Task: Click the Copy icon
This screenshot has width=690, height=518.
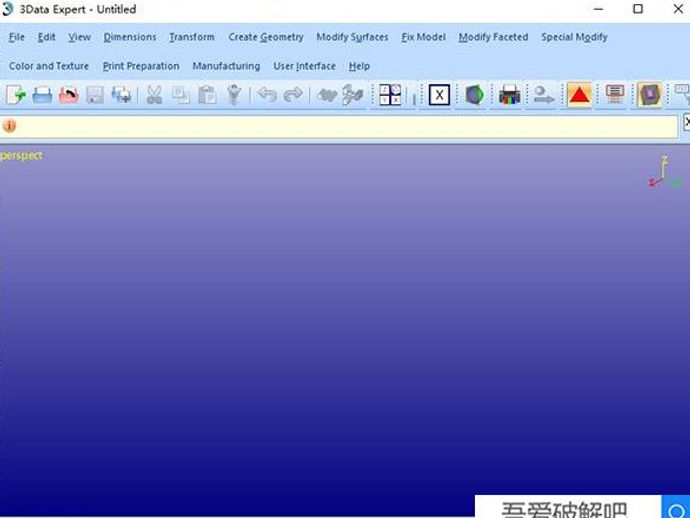Action: [181, 95]
